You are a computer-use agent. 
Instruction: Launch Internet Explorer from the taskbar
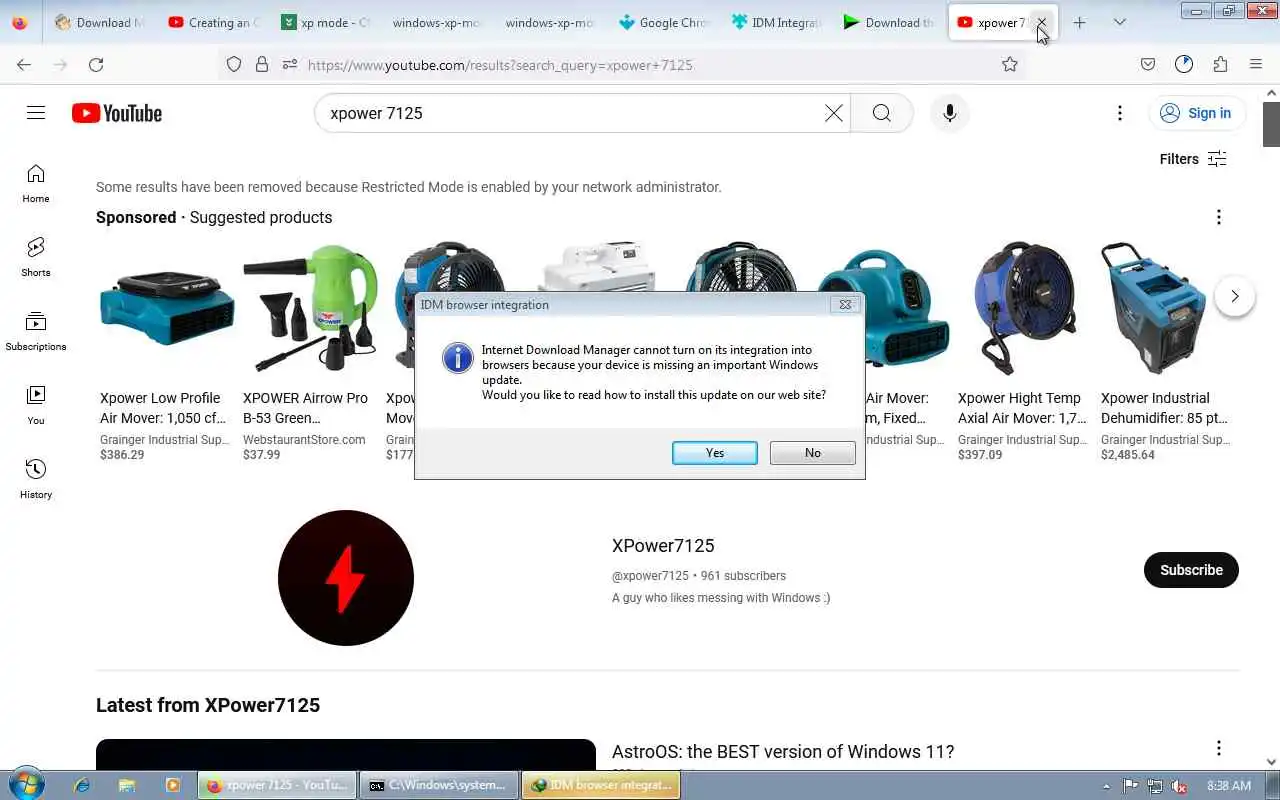pos(82,786)
